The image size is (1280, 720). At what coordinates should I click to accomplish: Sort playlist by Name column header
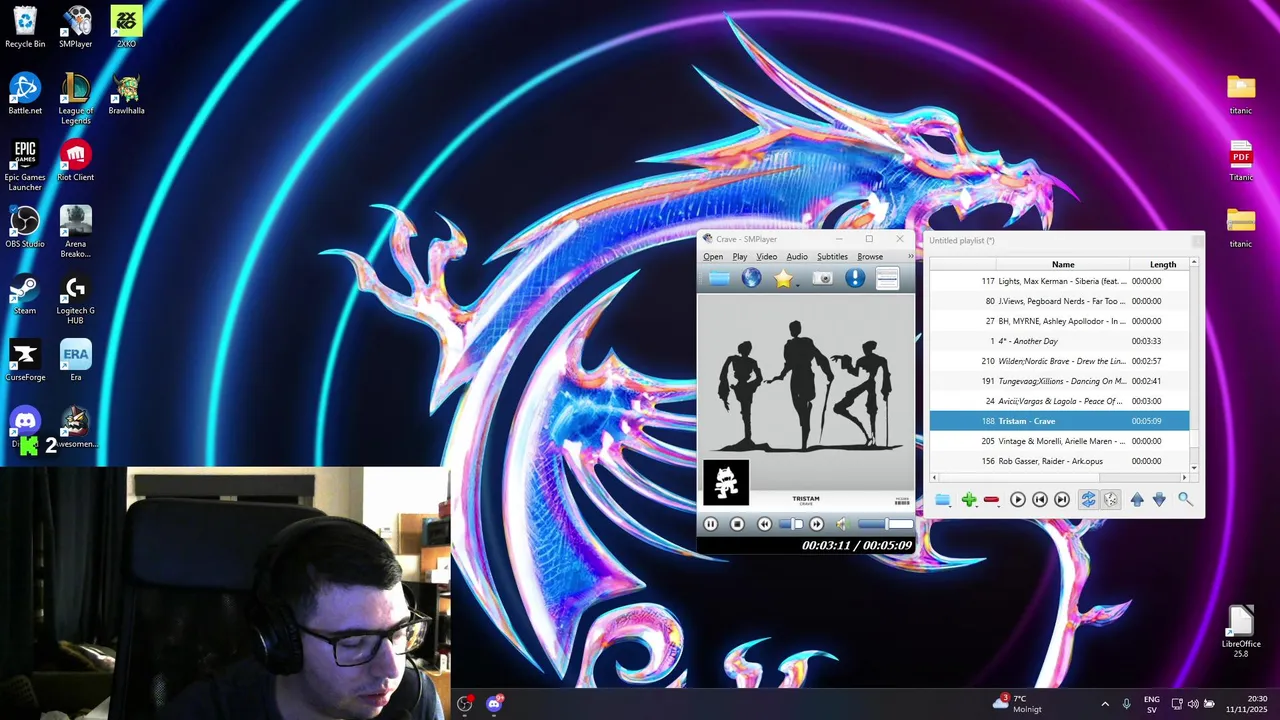pyautogui.click(x=1063, y=264)
